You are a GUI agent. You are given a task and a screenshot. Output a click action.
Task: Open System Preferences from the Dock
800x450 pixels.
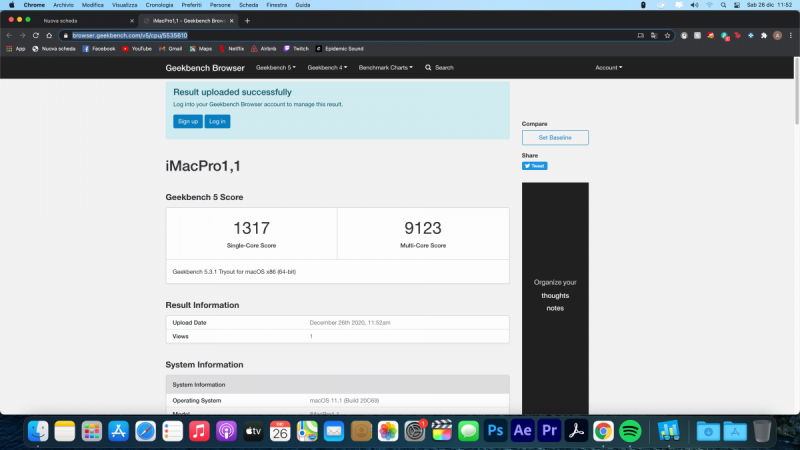click(415, 431)
